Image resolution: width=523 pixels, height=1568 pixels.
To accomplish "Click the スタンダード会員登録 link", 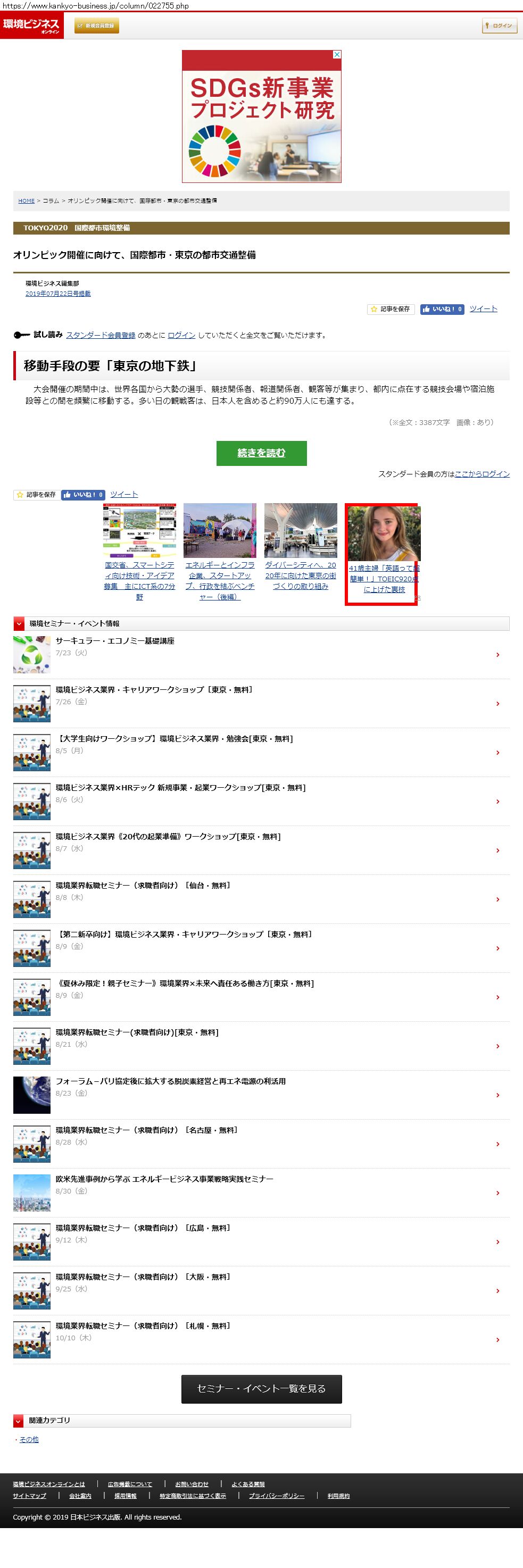I will pos(101,336).
